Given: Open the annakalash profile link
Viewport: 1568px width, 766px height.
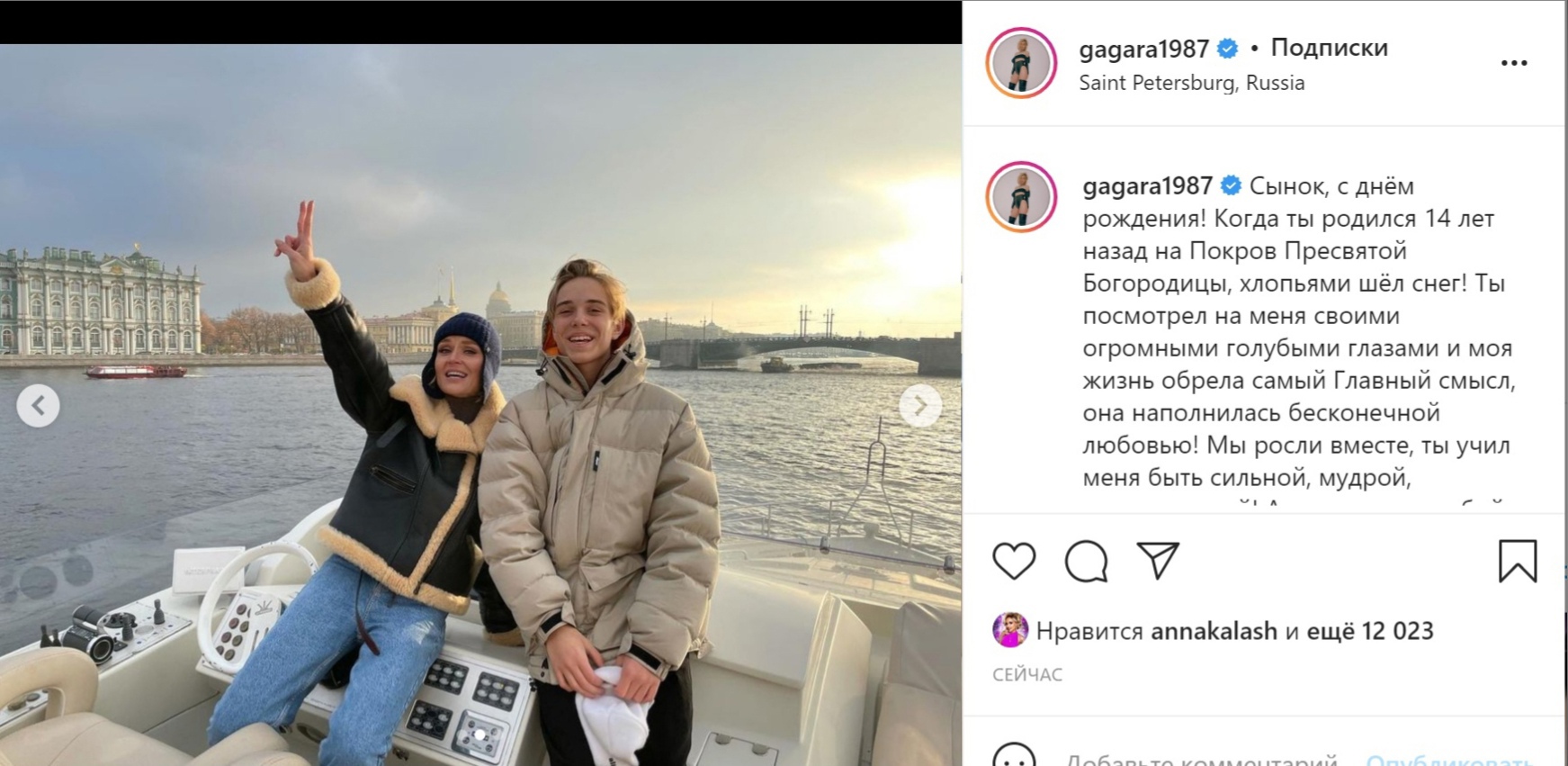Looking at the screenshot, I should pyautogui.click(x=1214, y=631).
